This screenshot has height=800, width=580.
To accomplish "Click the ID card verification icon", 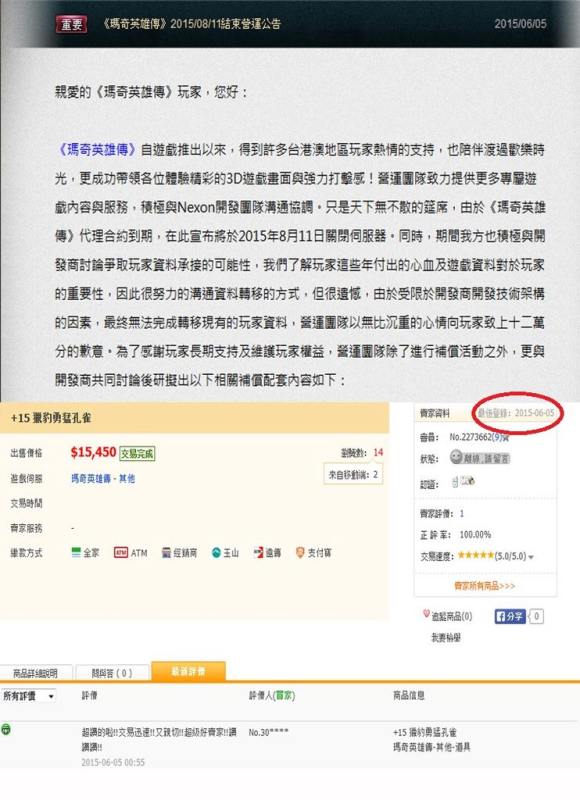I will coord(468,481).
